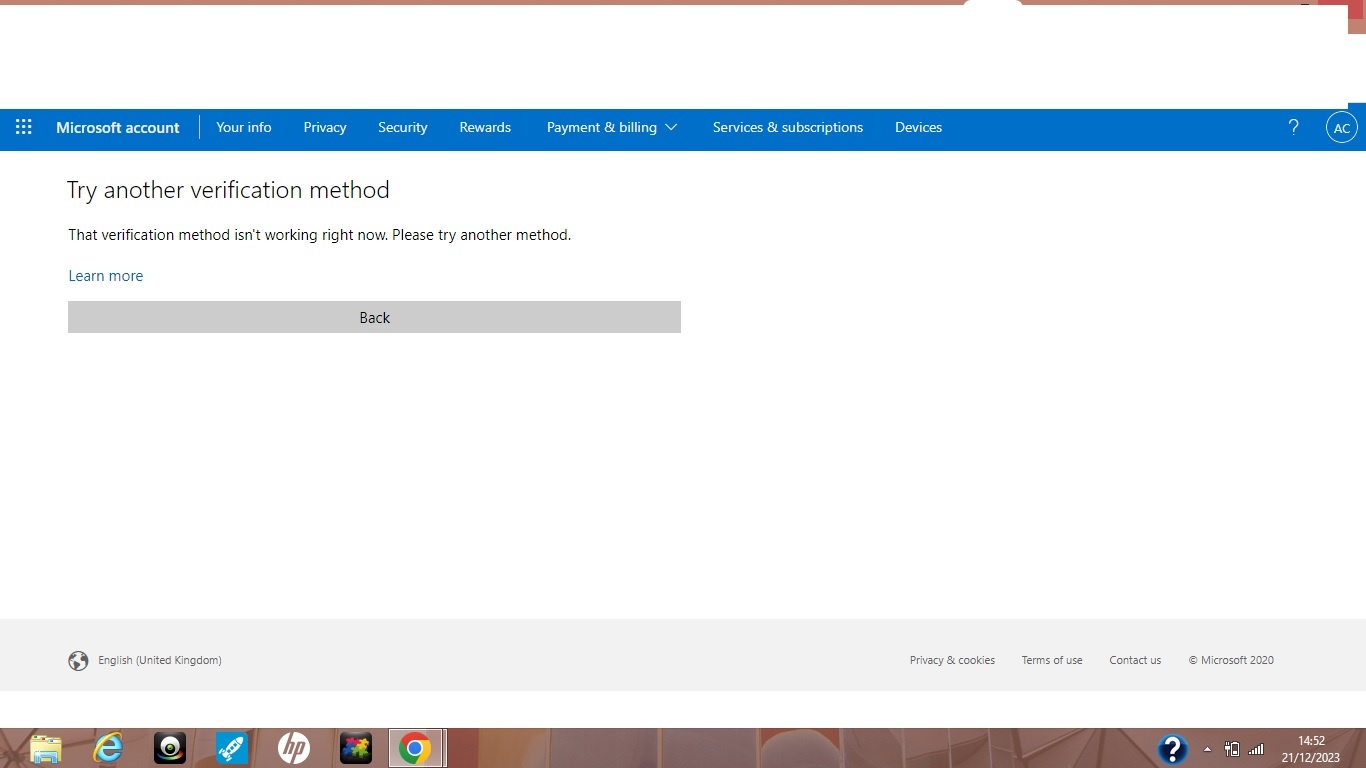Open Services & subscriptions page
The width and height of the screenshot is (1366, 768).
[x=788, y=127]
